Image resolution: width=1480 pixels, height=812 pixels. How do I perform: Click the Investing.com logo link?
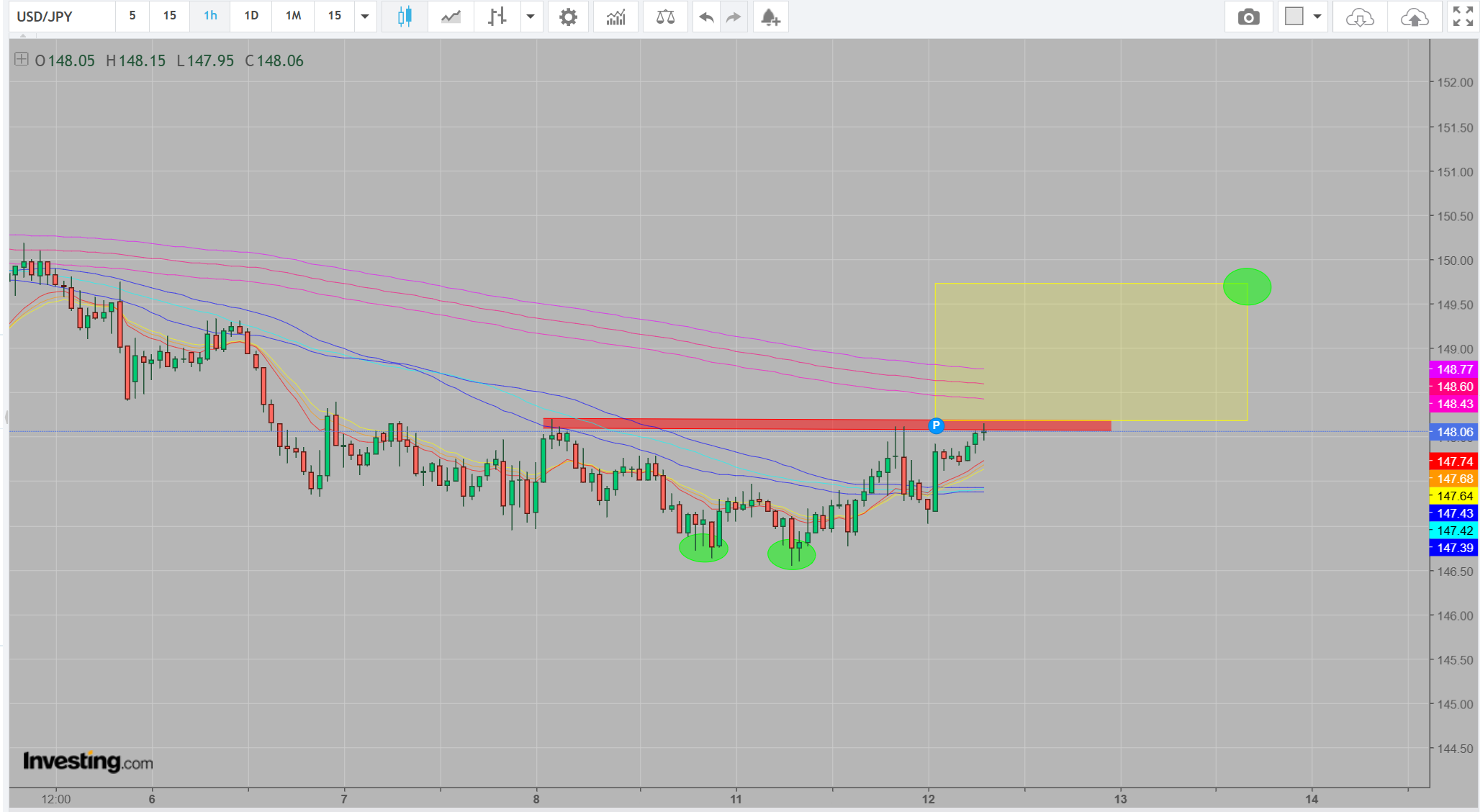point(88,761)
